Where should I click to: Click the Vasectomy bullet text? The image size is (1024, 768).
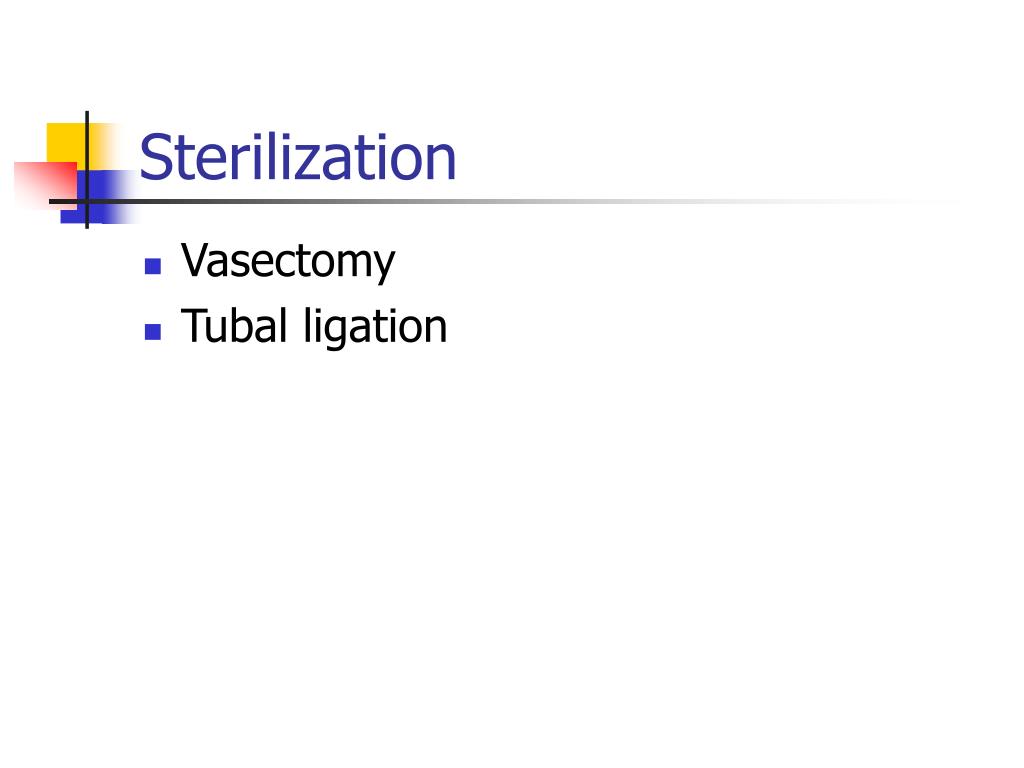288,261
